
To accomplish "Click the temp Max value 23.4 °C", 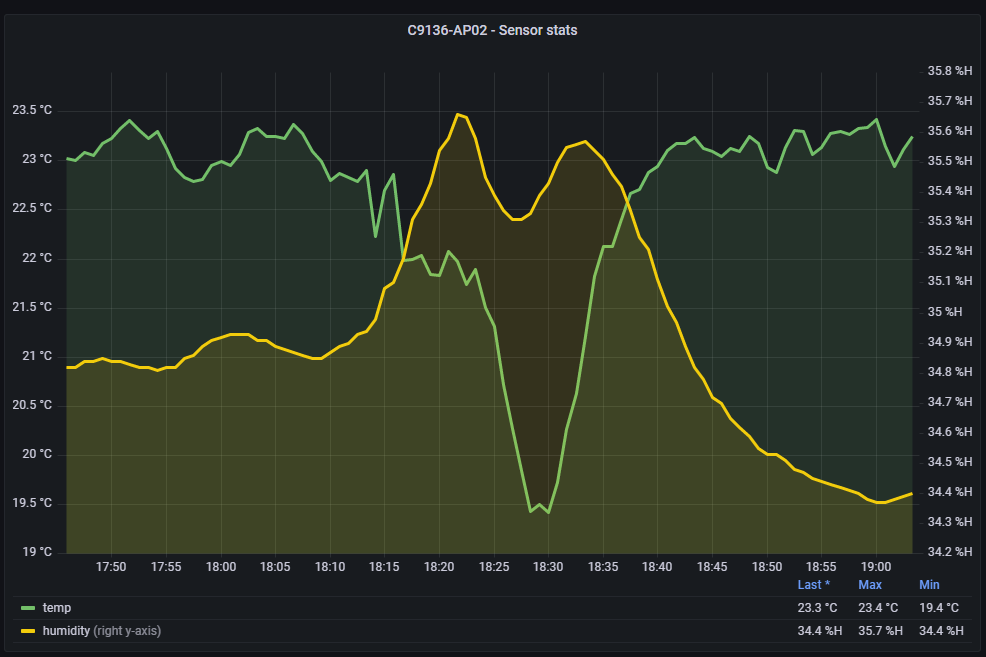I will [878, 608].
